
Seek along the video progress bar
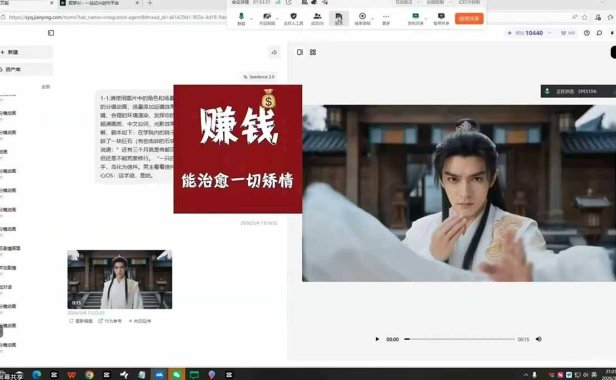click(459, 339)
